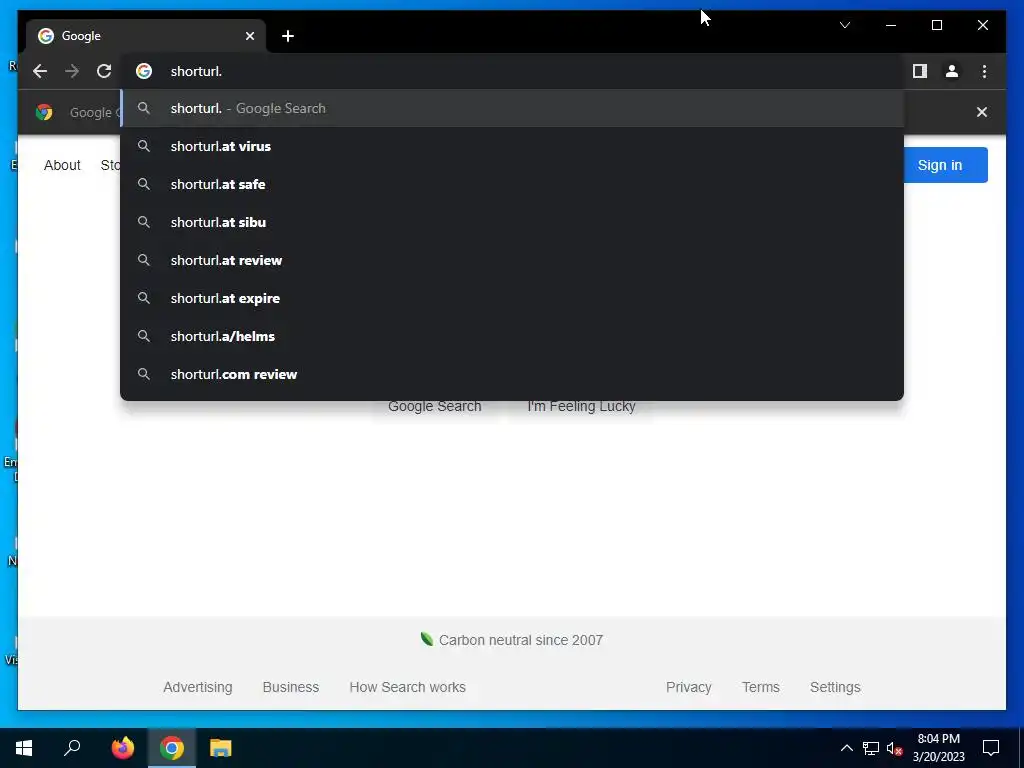Expand the tab search chevron

(x=844, y=25)
